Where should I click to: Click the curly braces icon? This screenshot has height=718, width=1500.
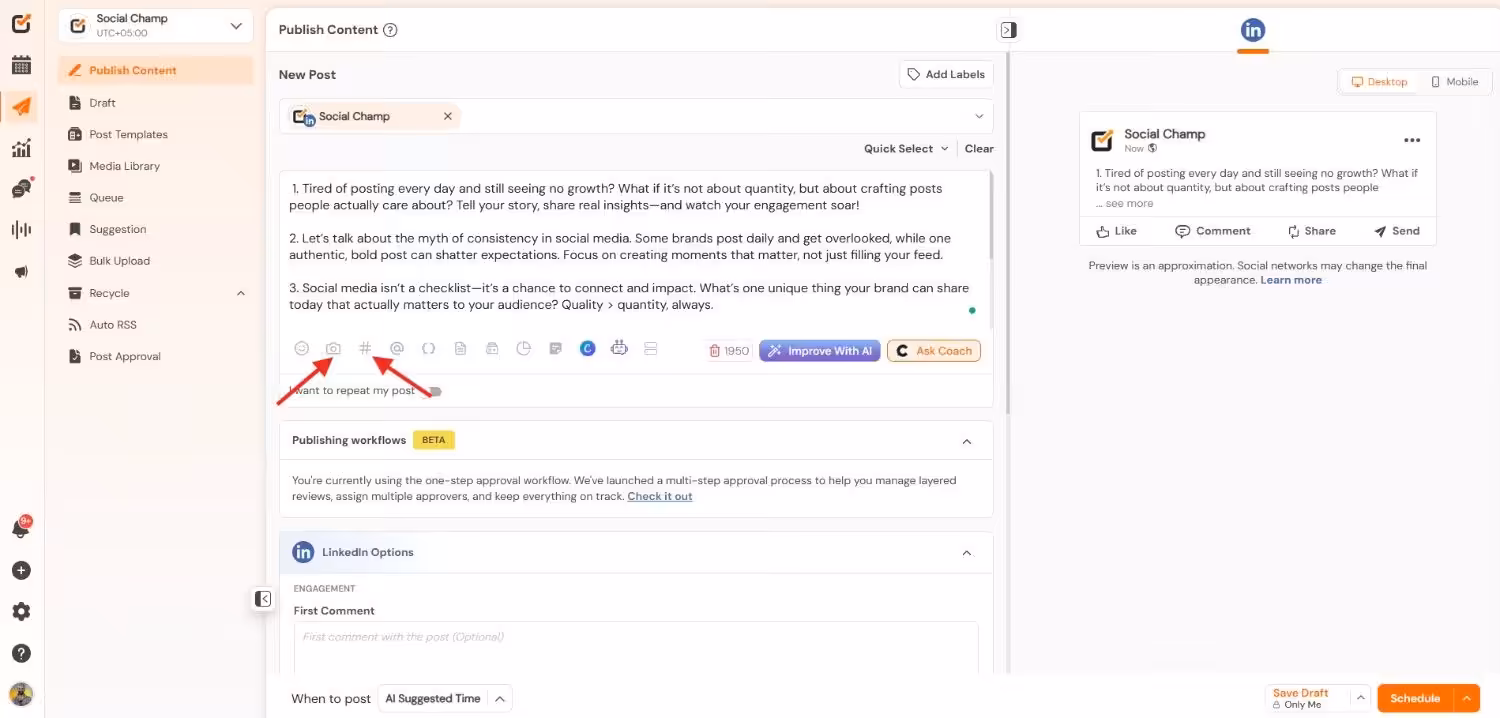coord(428,348)
